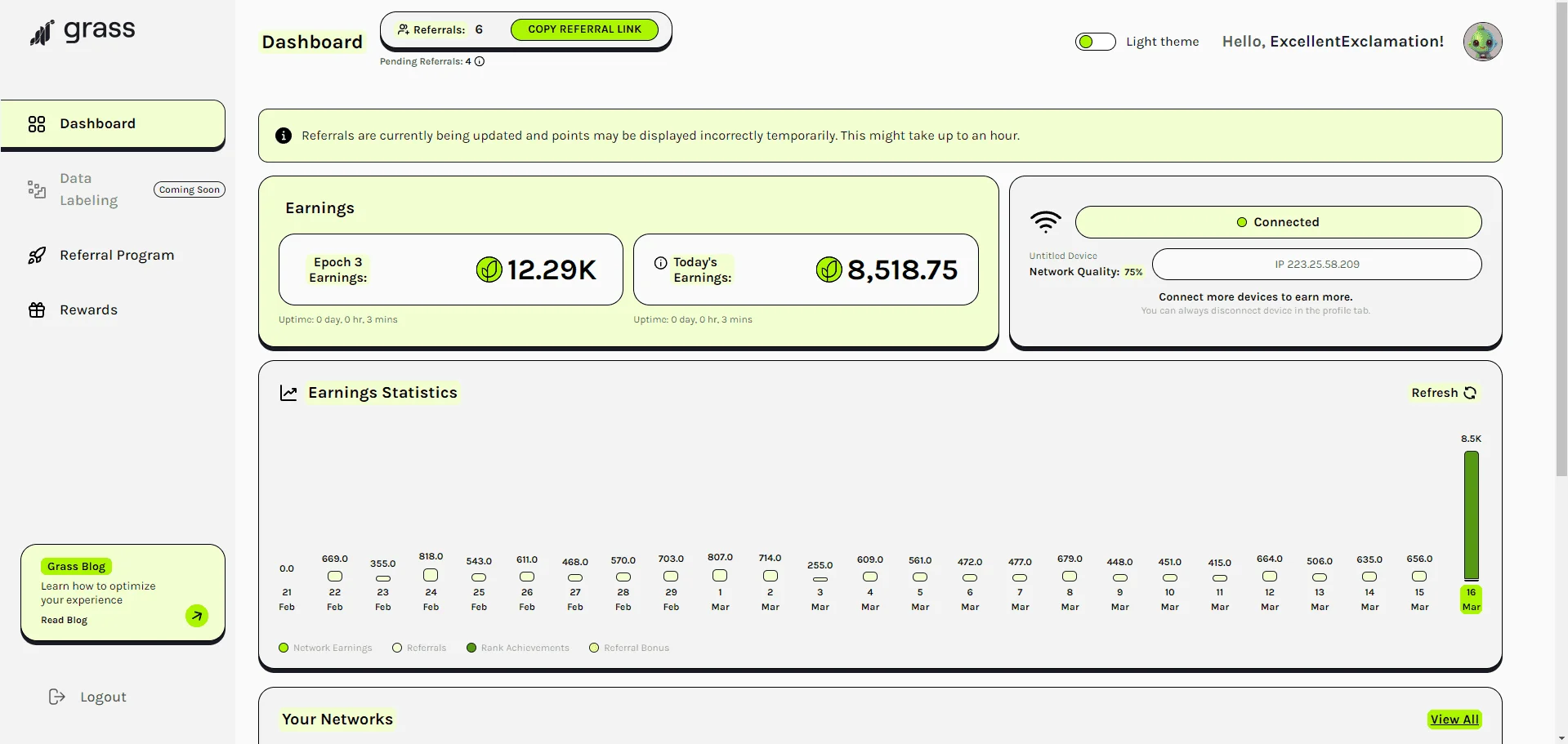Open the Referral Program page
The height and width of the screenshot is (744, 1568).
[x=117, y=256]
